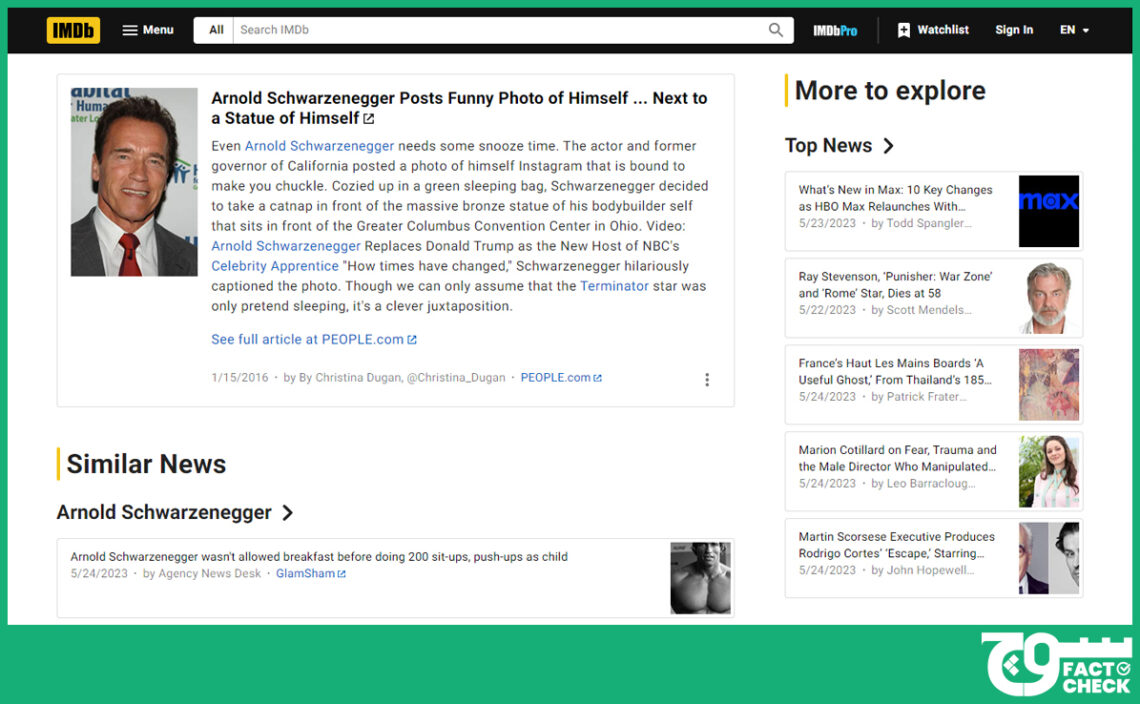
Task: Expand the Top News section
Action: 839,145
